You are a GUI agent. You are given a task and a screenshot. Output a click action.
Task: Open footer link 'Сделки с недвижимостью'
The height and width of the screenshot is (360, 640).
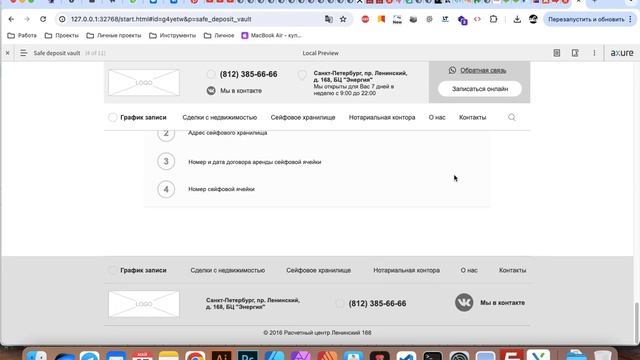click(228, 270)
